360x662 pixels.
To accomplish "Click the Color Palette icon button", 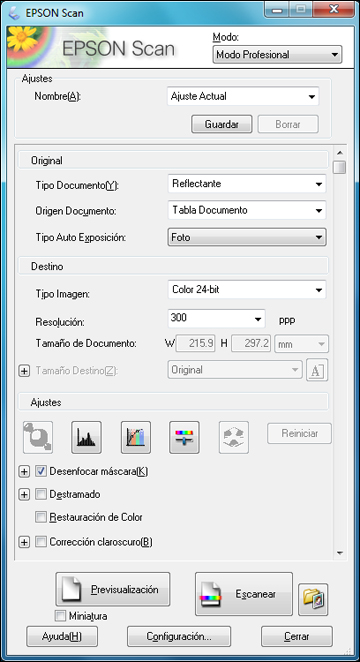I will [234, 437].
